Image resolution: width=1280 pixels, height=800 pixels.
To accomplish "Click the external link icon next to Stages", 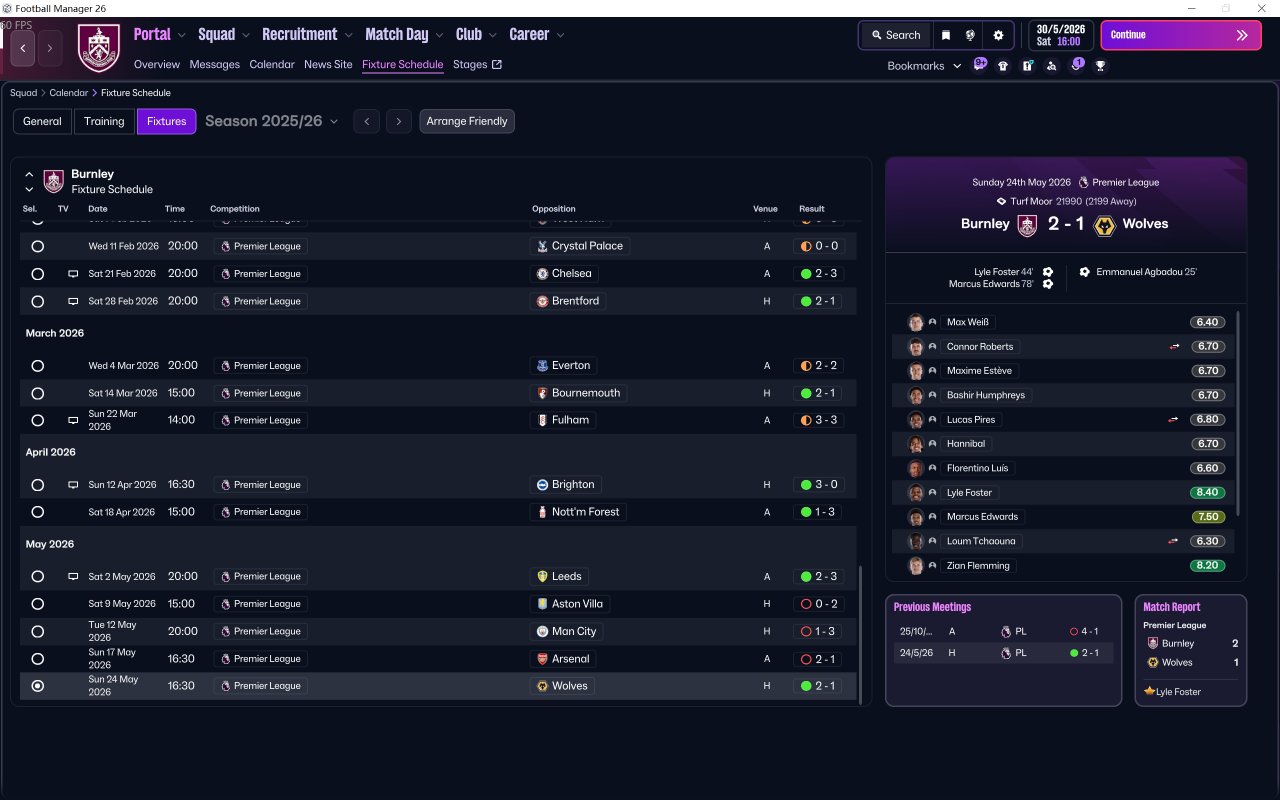I will coord(497,65).
